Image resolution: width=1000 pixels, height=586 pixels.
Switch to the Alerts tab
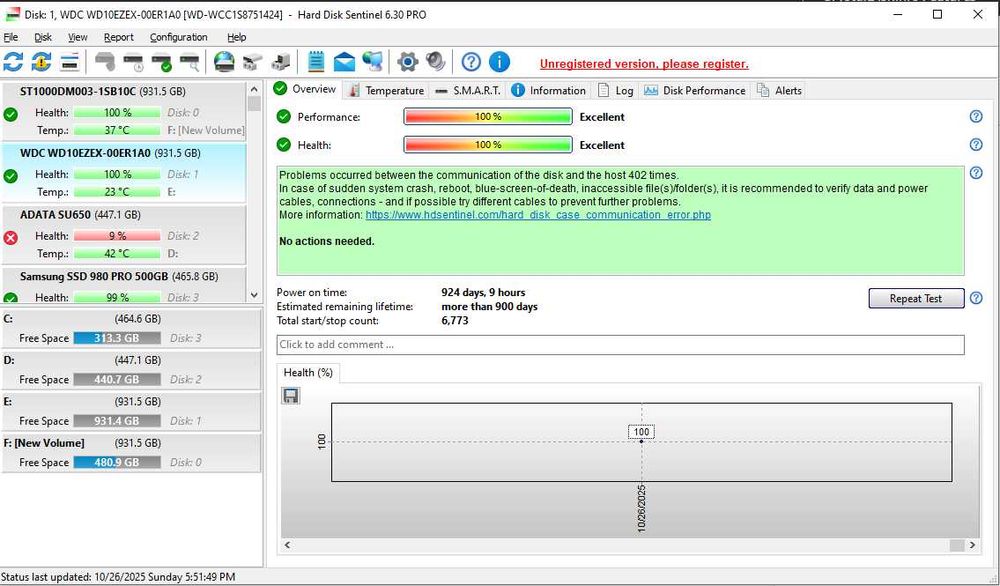779,91
